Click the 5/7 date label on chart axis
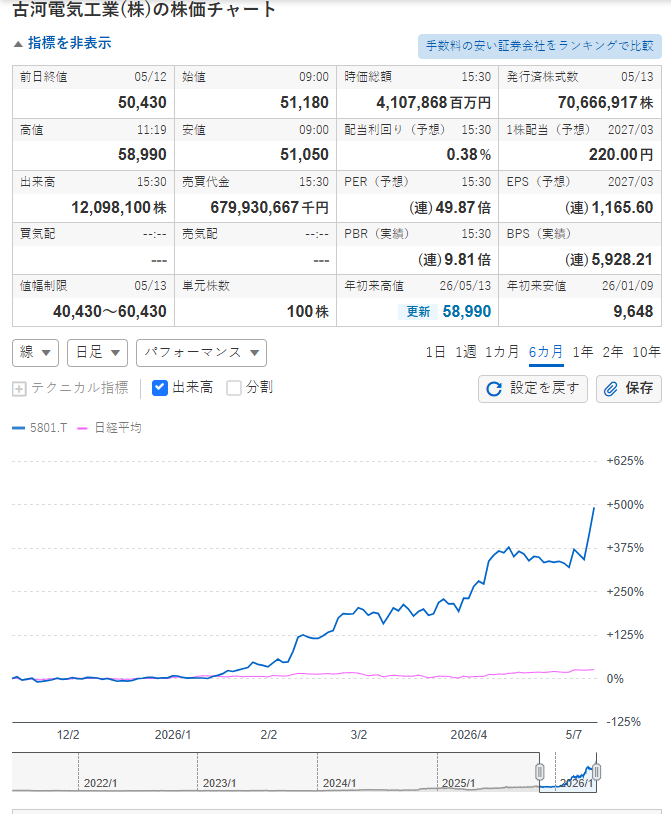This screenshot has height=814, width=671. (573, 735)
